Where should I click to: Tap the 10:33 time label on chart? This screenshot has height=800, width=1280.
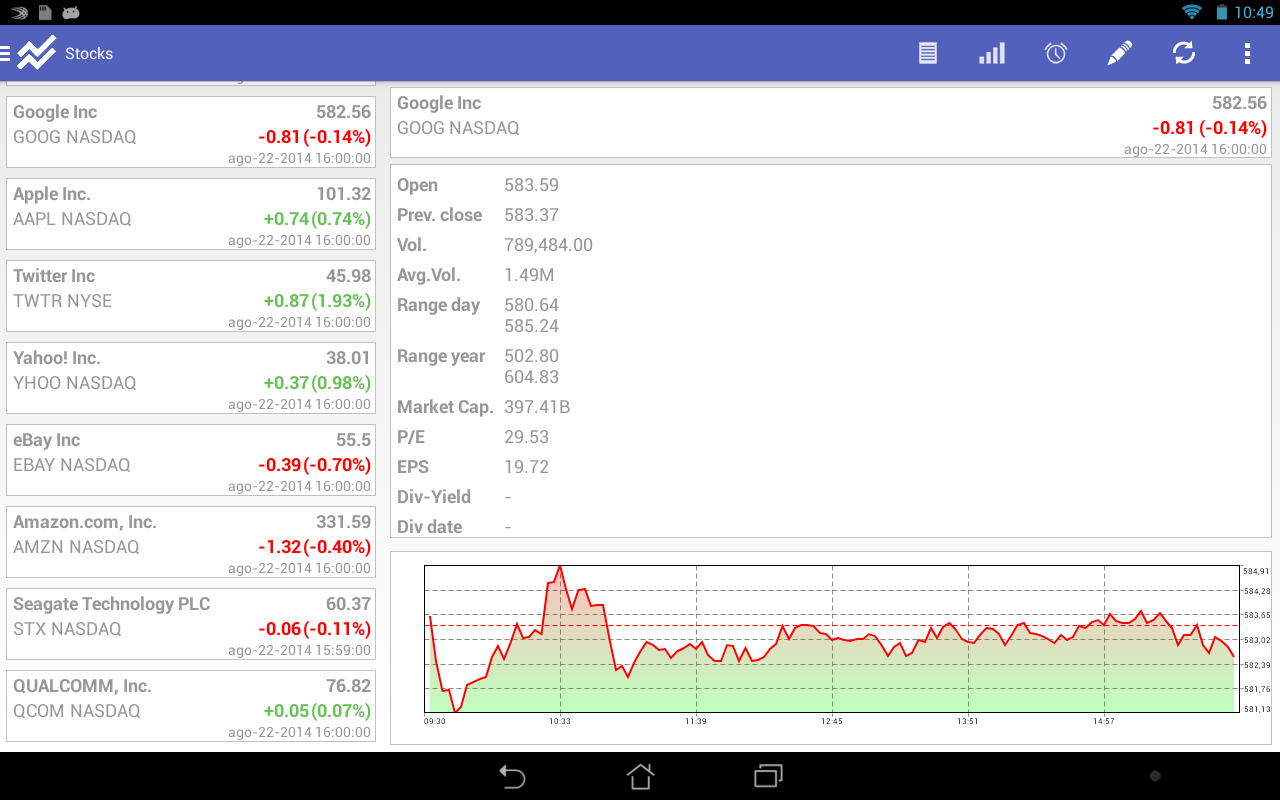pos(560,721)
